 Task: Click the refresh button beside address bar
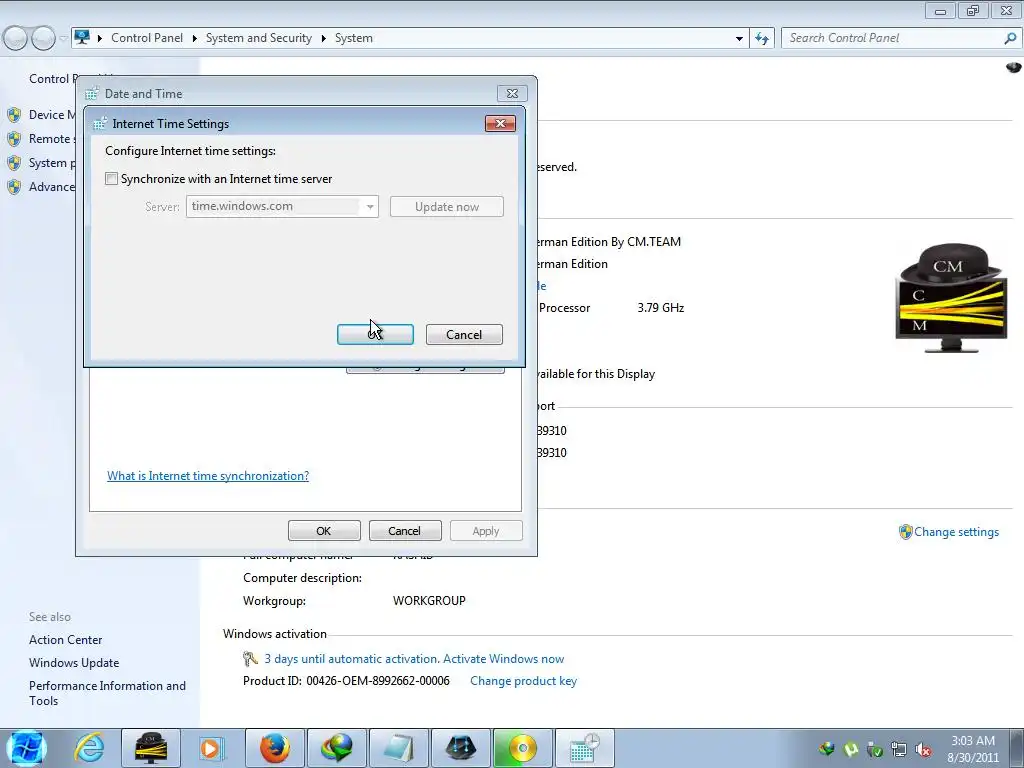click(762, 38)
